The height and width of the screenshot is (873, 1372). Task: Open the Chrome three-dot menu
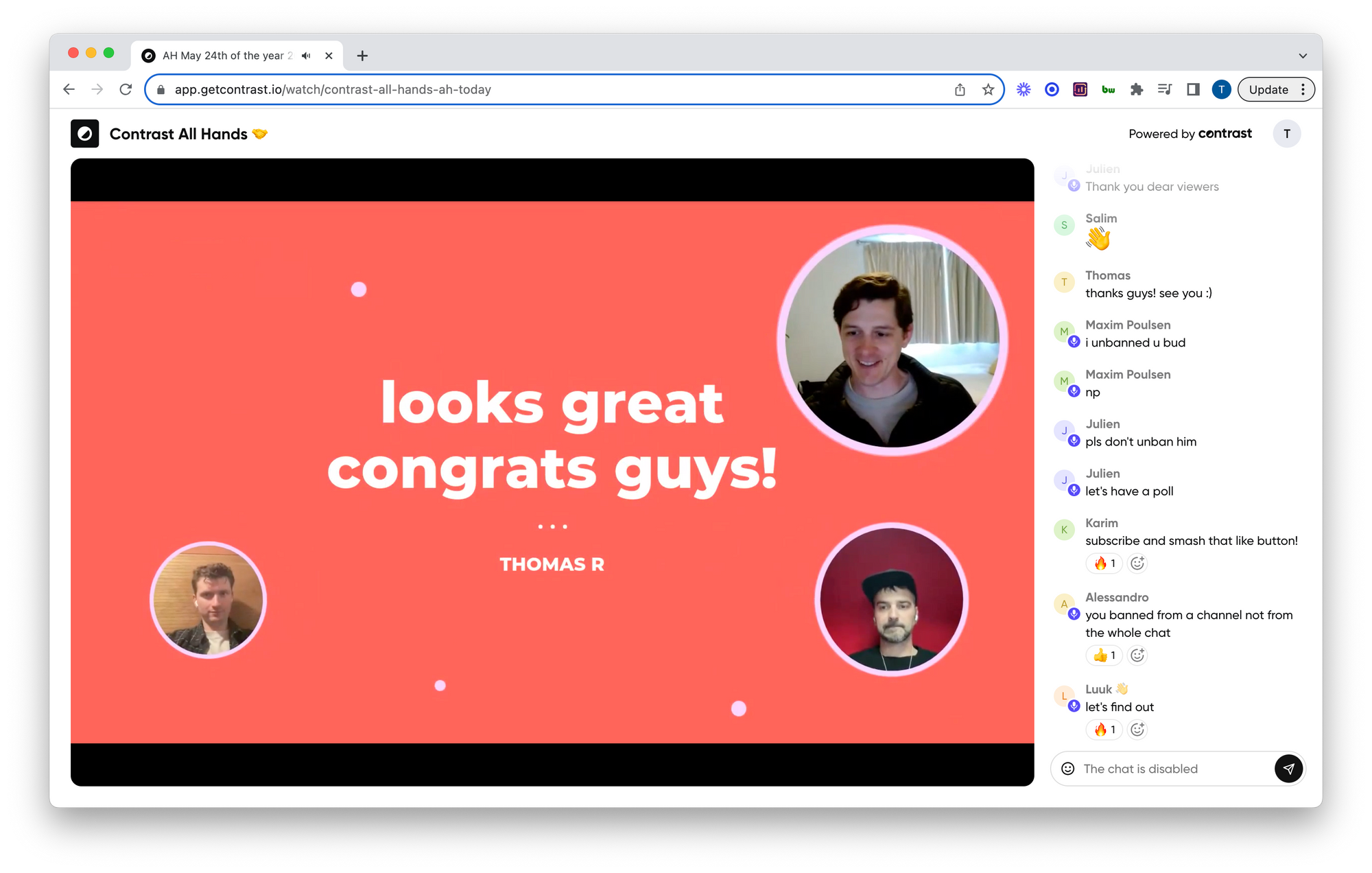(x=1303, y=89)
